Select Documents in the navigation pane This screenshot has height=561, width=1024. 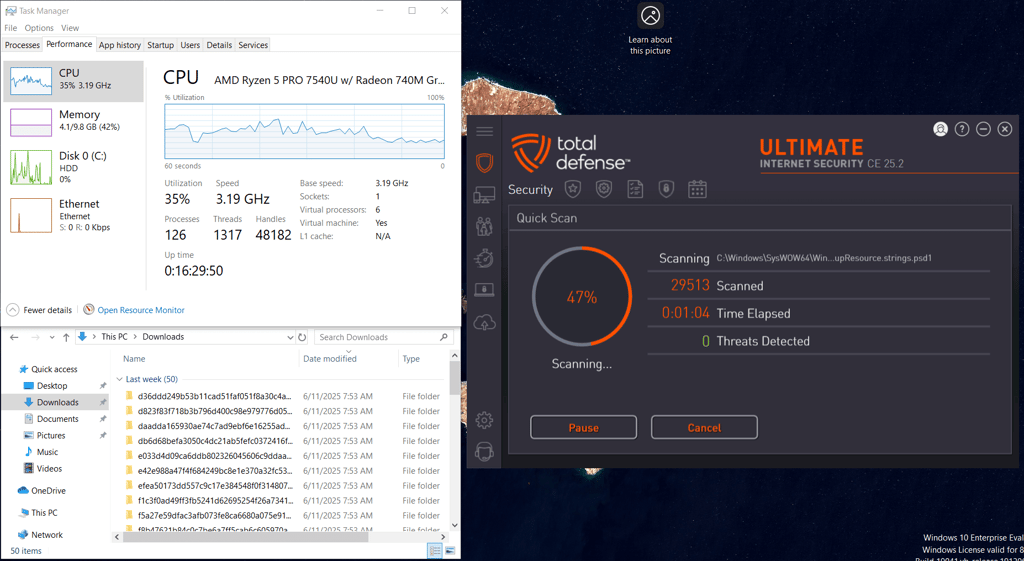pos(57,419)
